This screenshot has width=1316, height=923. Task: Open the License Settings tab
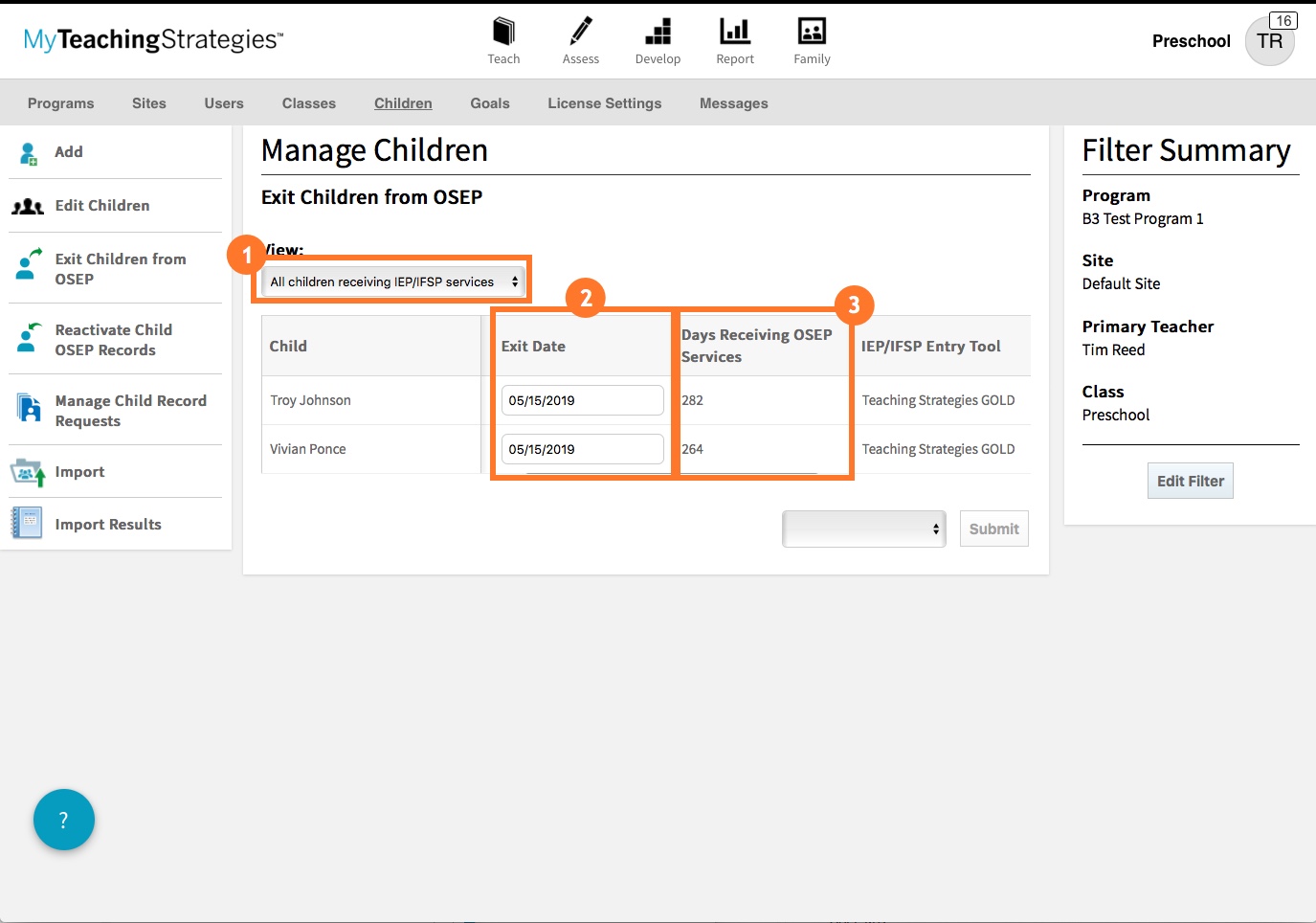[604, 103]
